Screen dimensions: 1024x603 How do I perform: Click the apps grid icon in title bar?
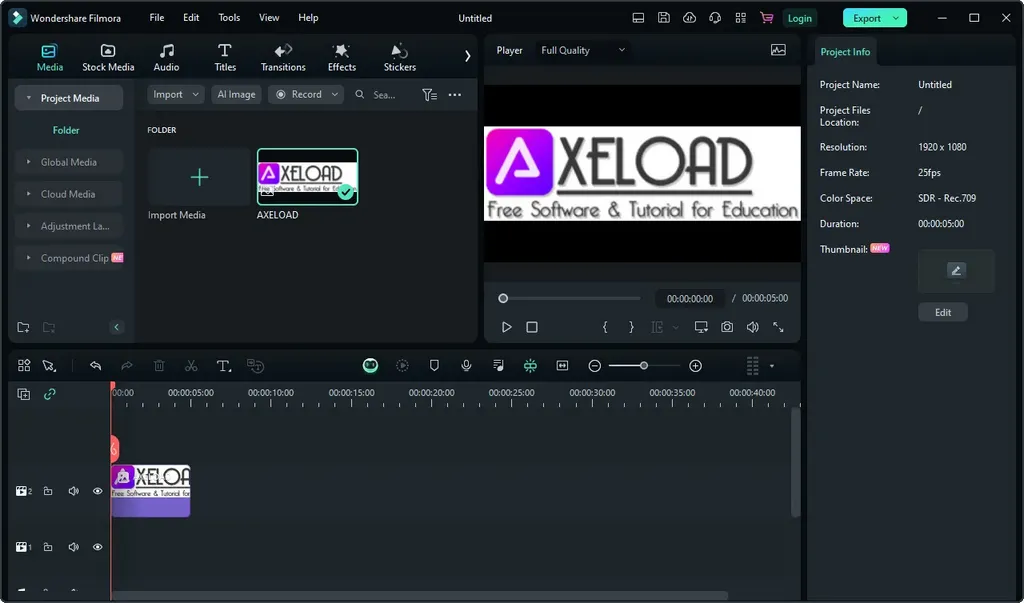(741, 18)
